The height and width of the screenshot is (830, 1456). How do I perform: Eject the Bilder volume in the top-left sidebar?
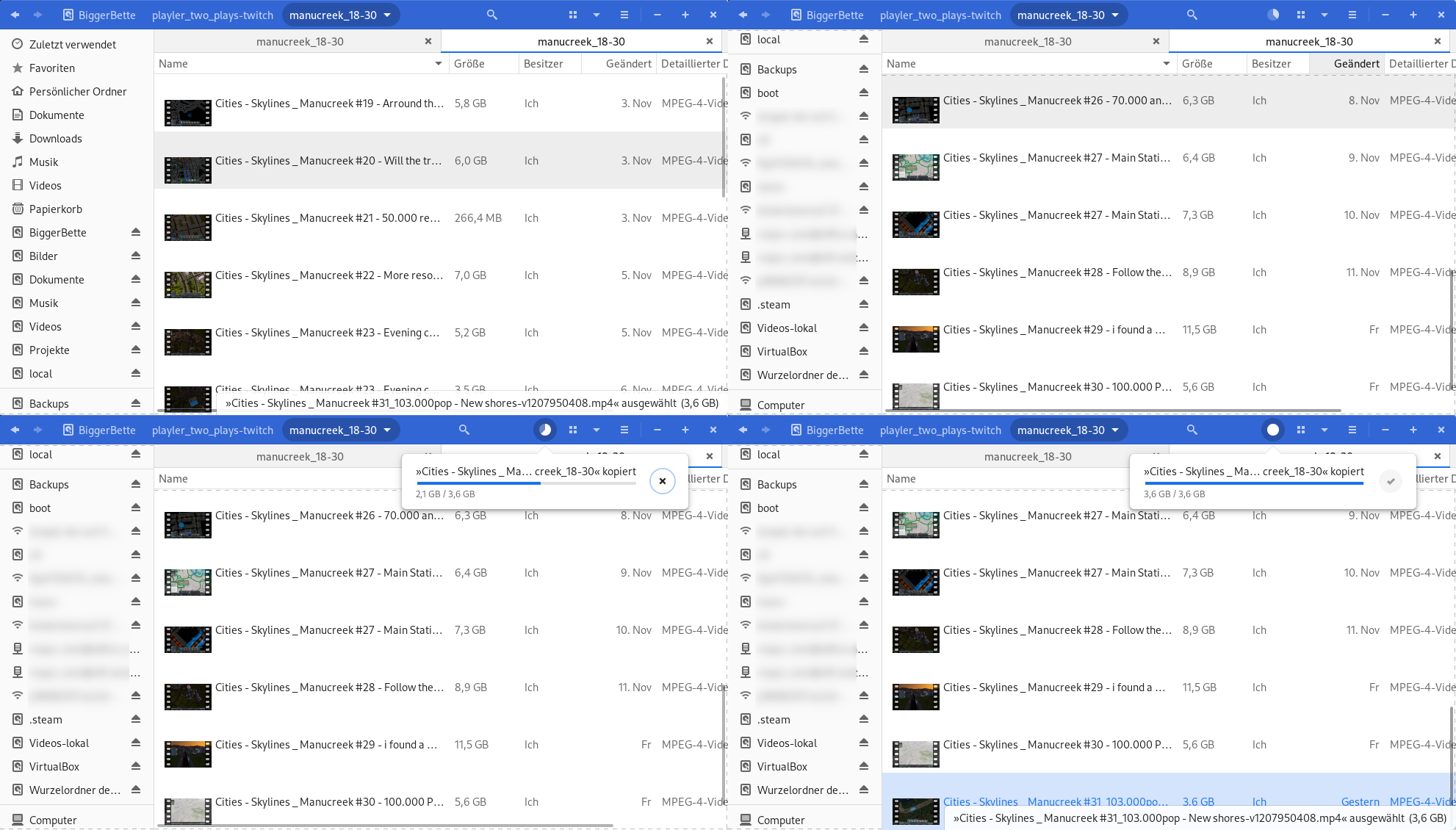point(136,256)
